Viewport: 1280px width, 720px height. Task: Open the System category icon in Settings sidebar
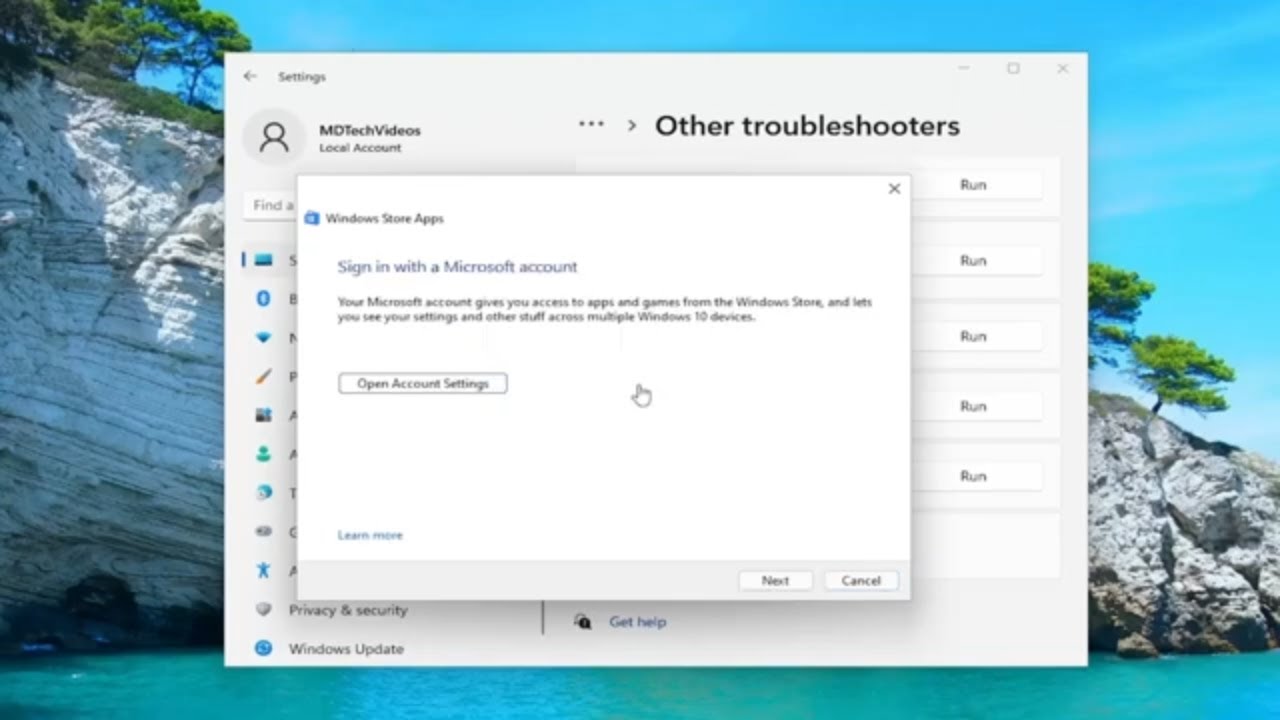[264, 260]
